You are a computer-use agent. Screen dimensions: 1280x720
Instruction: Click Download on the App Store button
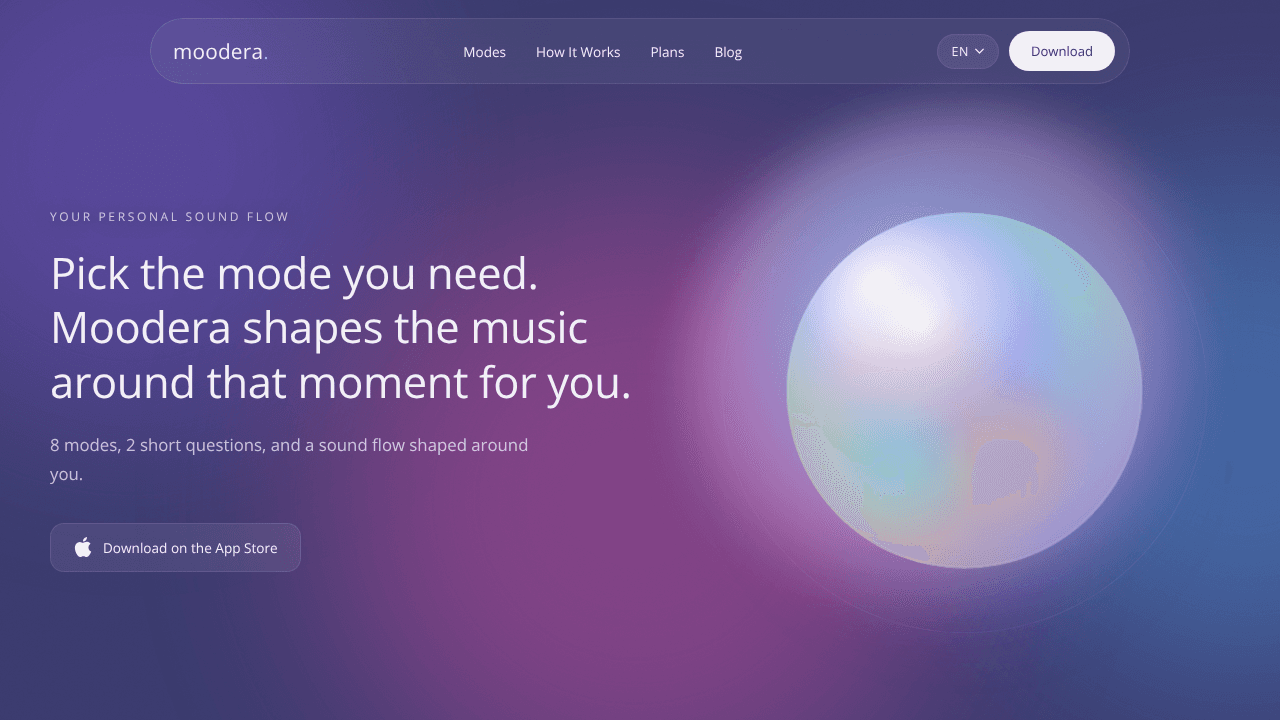(x=175, y=548)
